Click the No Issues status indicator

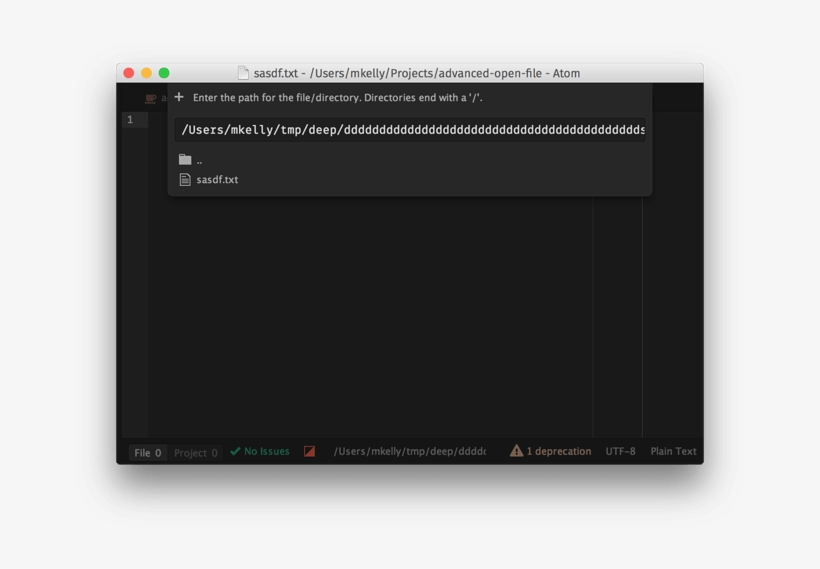tap(260, 451)
